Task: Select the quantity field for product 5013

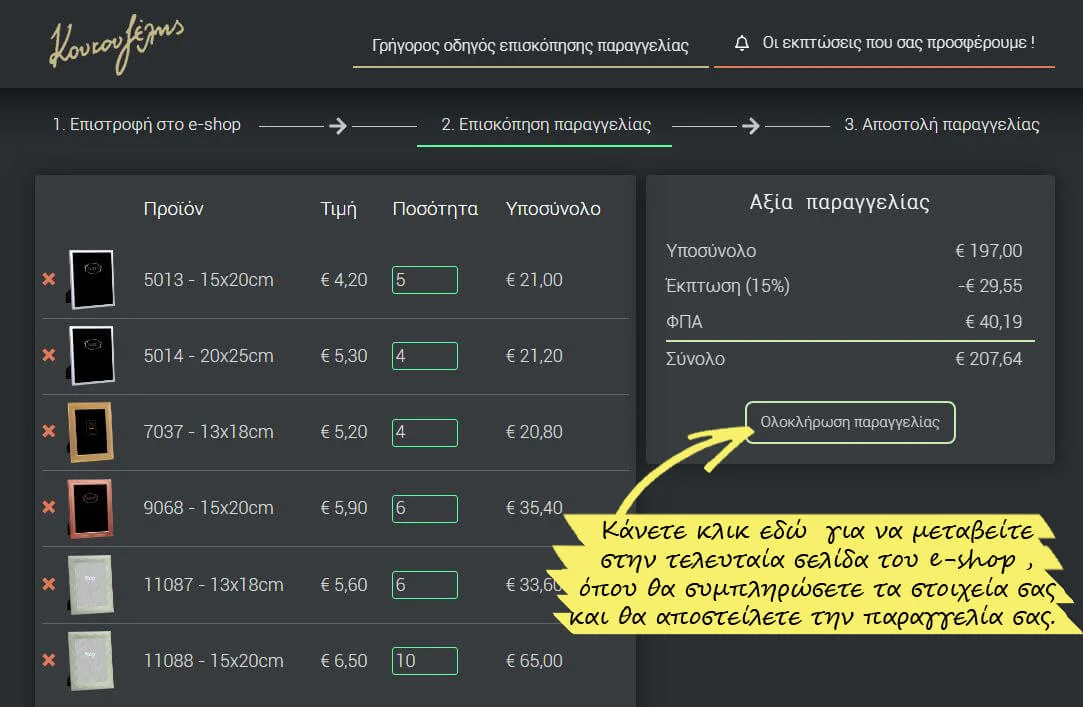Action: pos(425,280)
